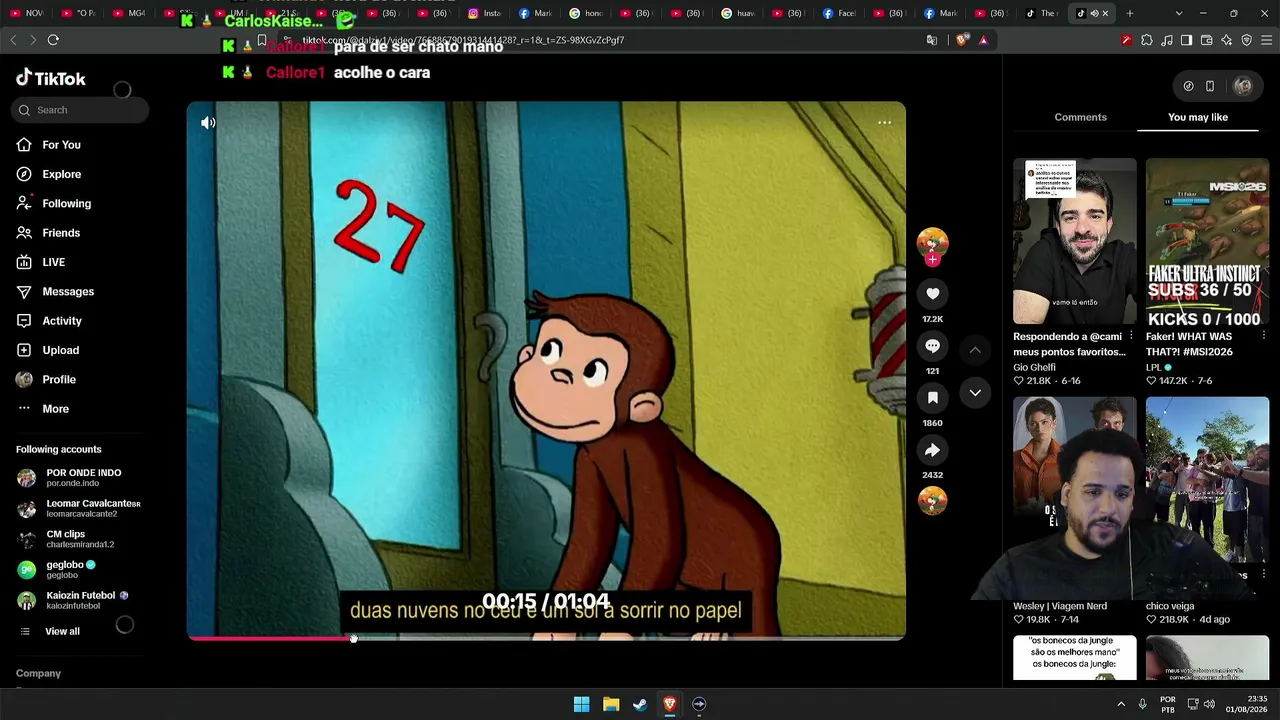Open options for the Respondendo video

pos(1131,336)
